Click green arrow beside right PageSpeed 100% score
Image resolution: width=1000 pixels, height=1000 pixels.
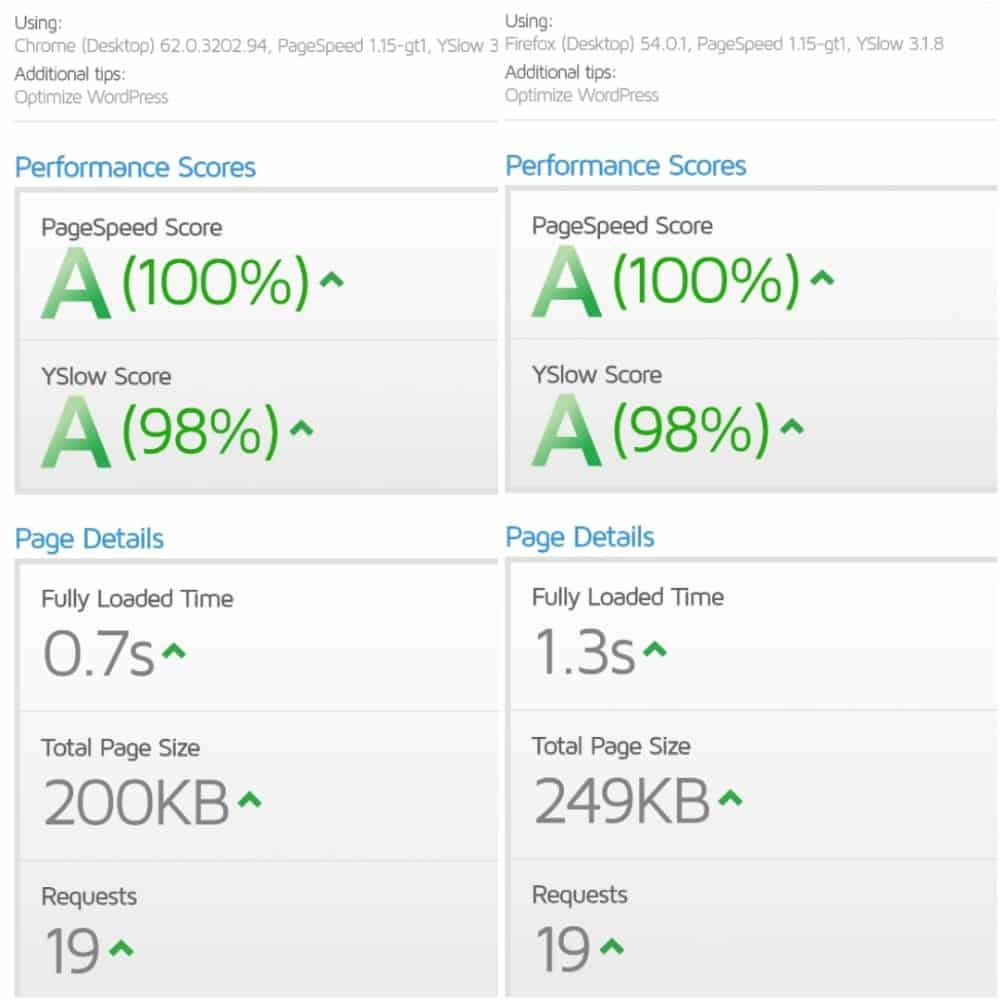822,278
